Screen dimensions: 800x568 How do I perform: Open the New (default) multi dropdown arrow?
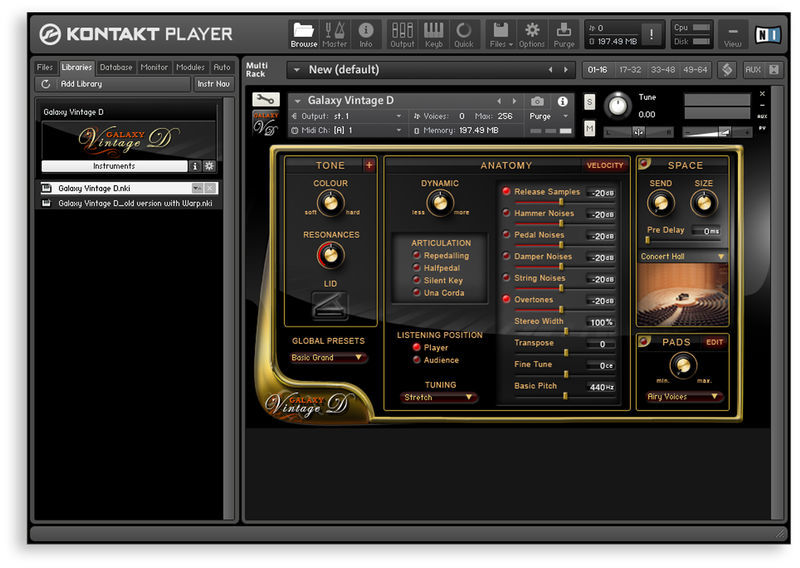297,70
